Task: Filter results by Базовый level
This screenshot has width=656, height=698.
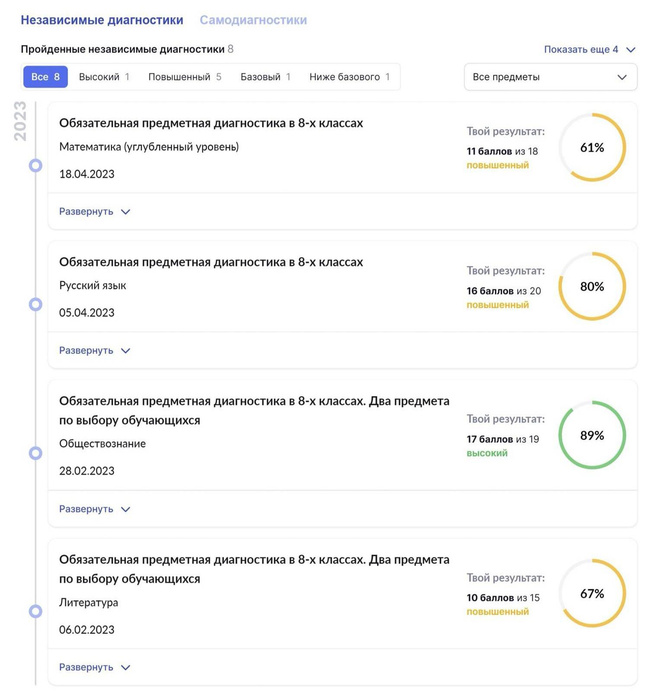Action: (266, 77)
